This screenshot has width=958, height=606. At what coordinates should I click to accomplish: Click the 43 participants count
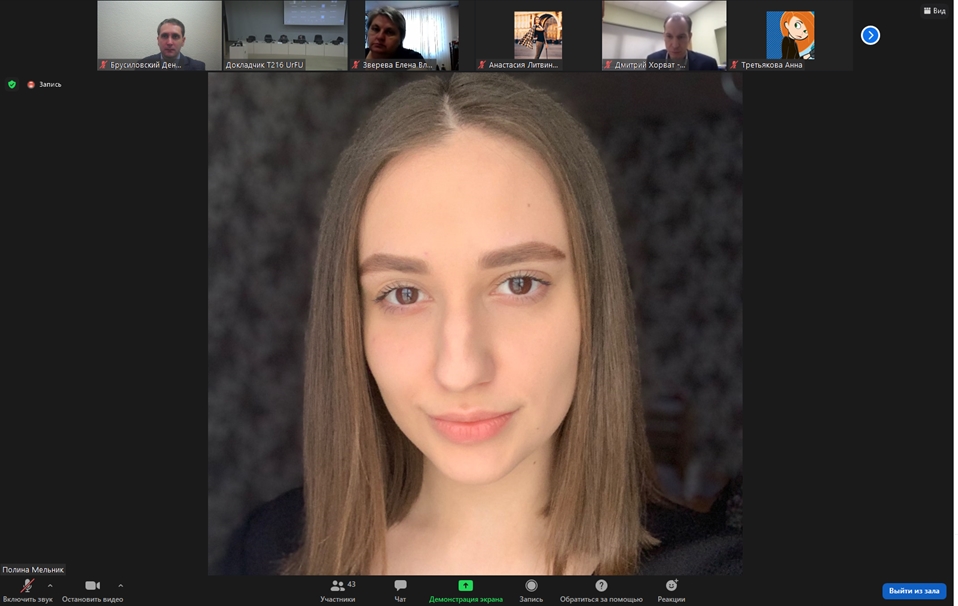[351, 584]
